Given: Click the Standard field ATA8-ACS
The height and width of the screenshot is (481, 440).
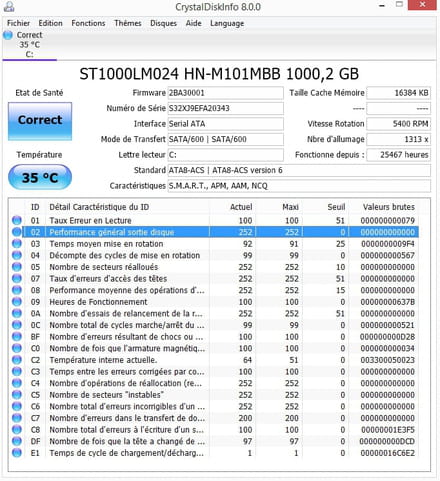Looking at the screenshot, I should tap(299, 170).
